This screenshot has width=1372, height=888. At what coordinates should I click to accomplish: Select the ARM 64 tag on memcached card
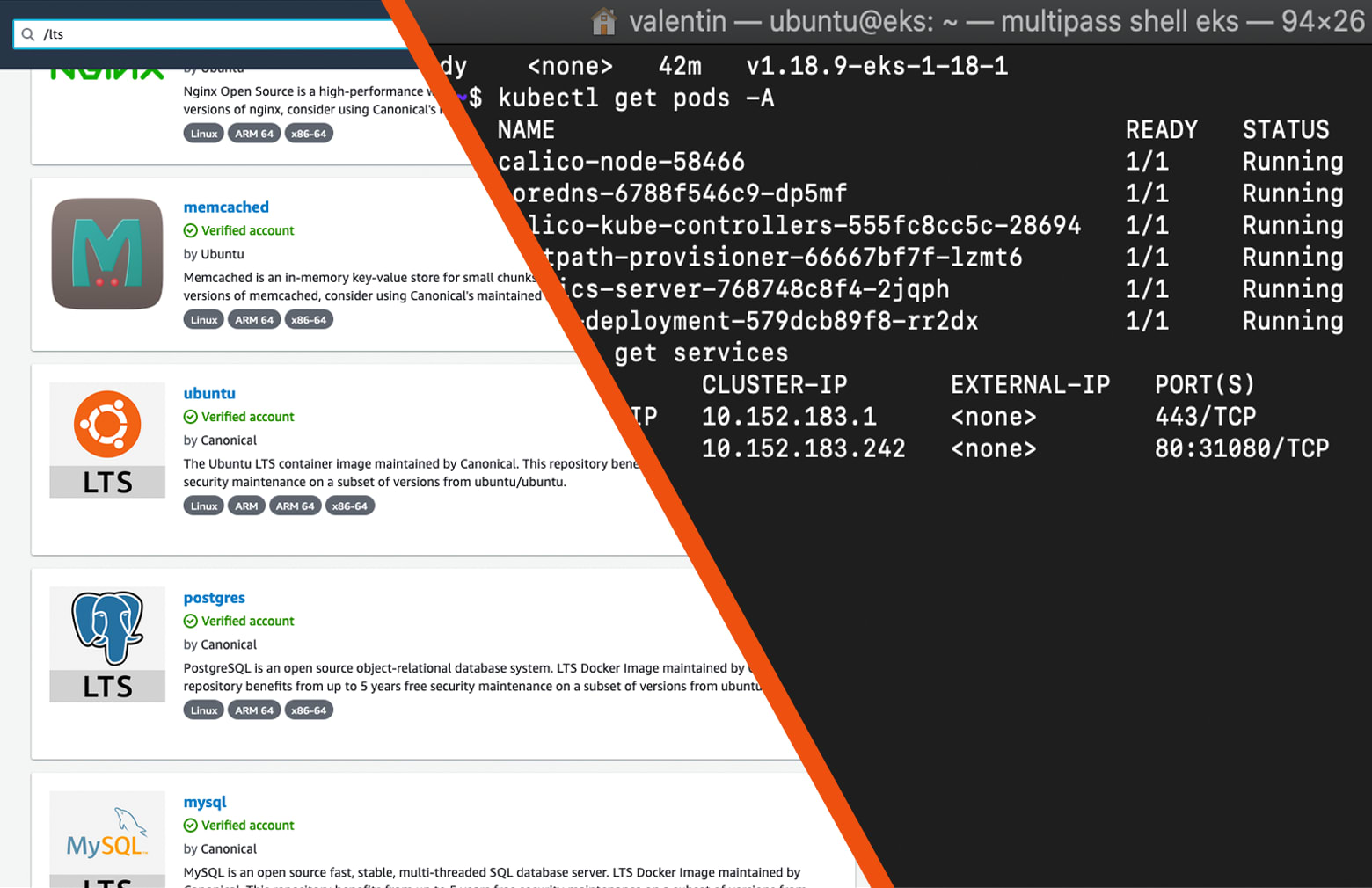pos(254,320)
